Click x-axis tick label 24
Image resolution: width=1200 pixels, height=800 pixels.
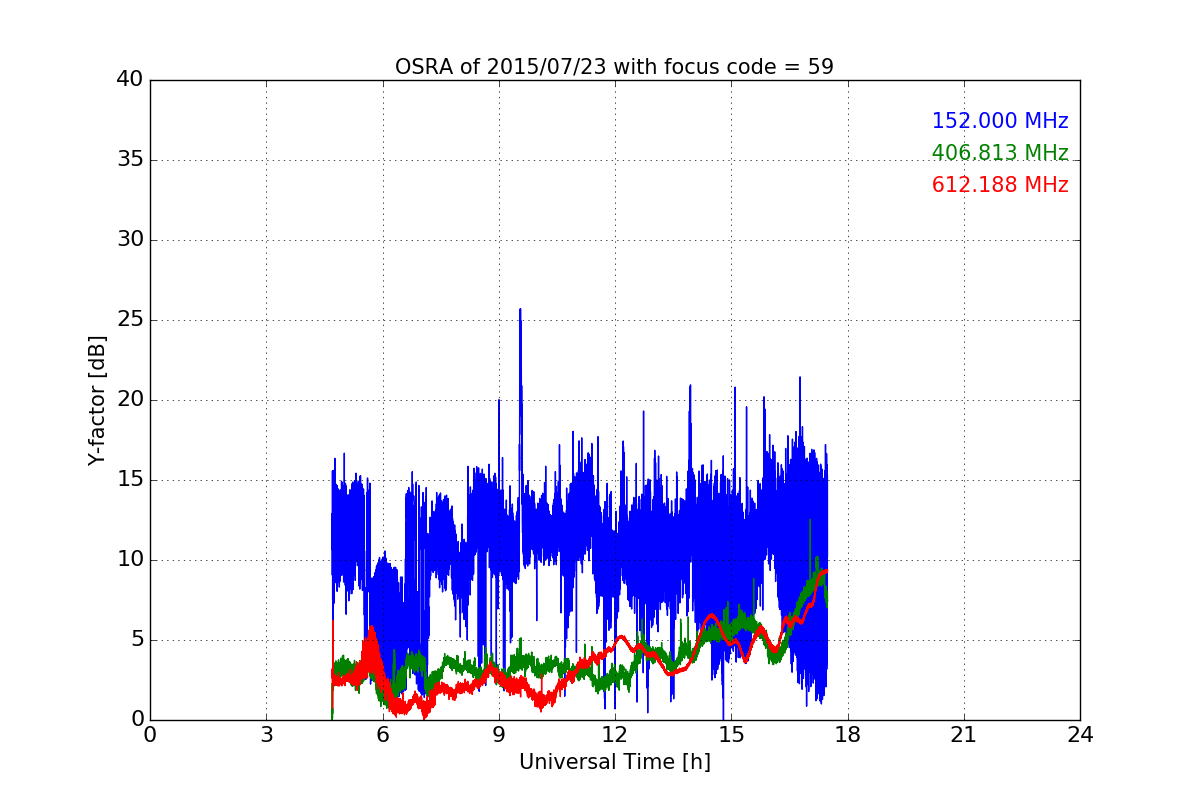click(1080, 735)
